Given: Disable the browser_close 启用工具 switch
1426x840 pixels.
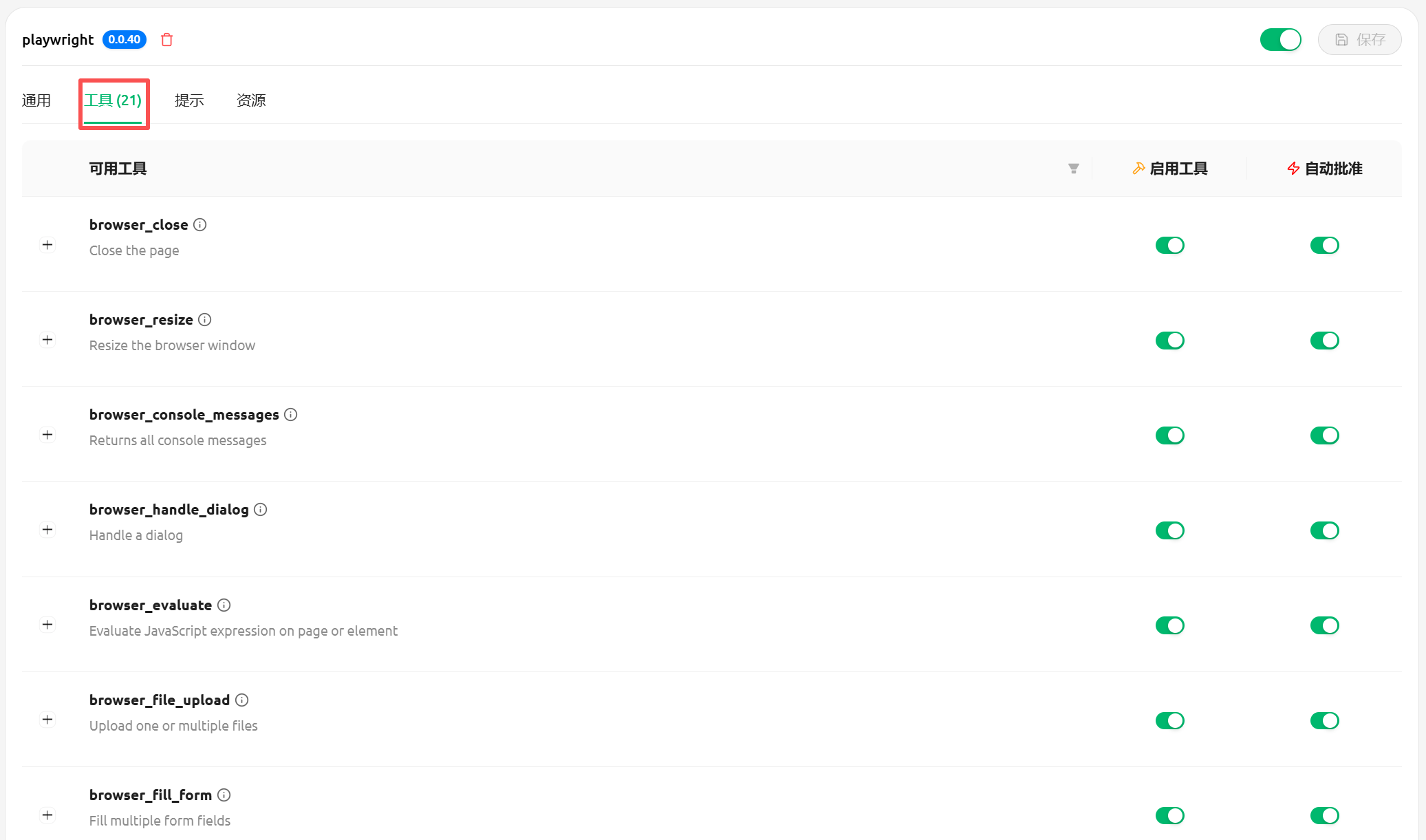Looking at the screenshot, I should point(1169,246).
